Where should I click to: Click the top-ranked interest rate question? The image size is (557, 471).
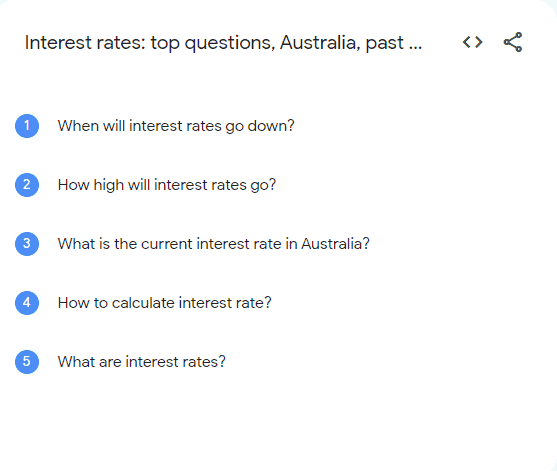coord(176,126)
